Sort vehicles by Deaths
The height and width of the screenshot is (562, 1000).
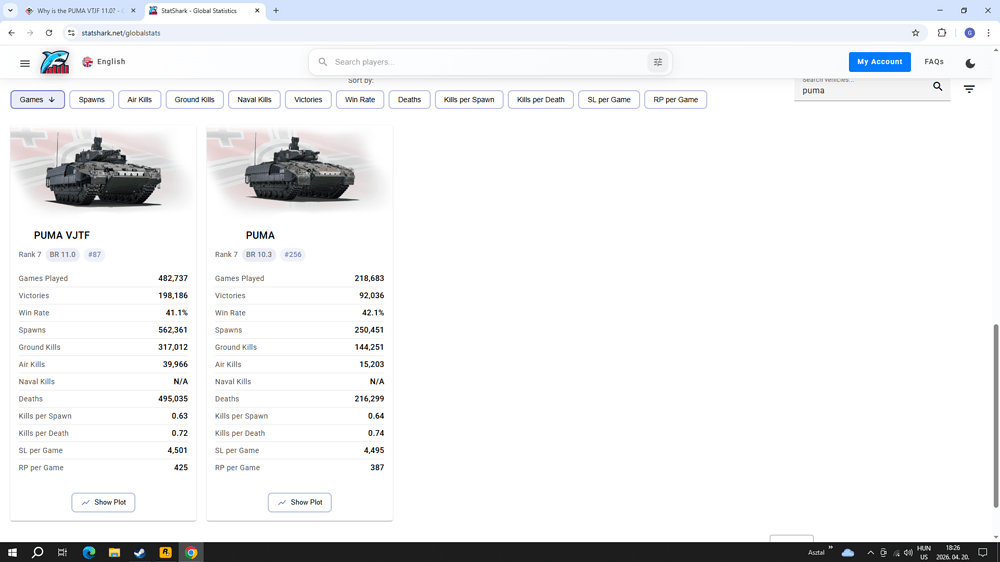pyautogui.click(x=409, y=100)
